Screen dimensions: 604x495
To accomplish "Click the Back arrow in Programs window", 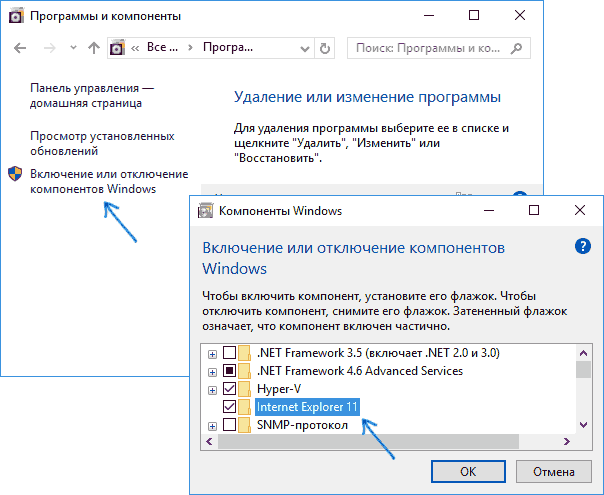I will tap(20, 48).
